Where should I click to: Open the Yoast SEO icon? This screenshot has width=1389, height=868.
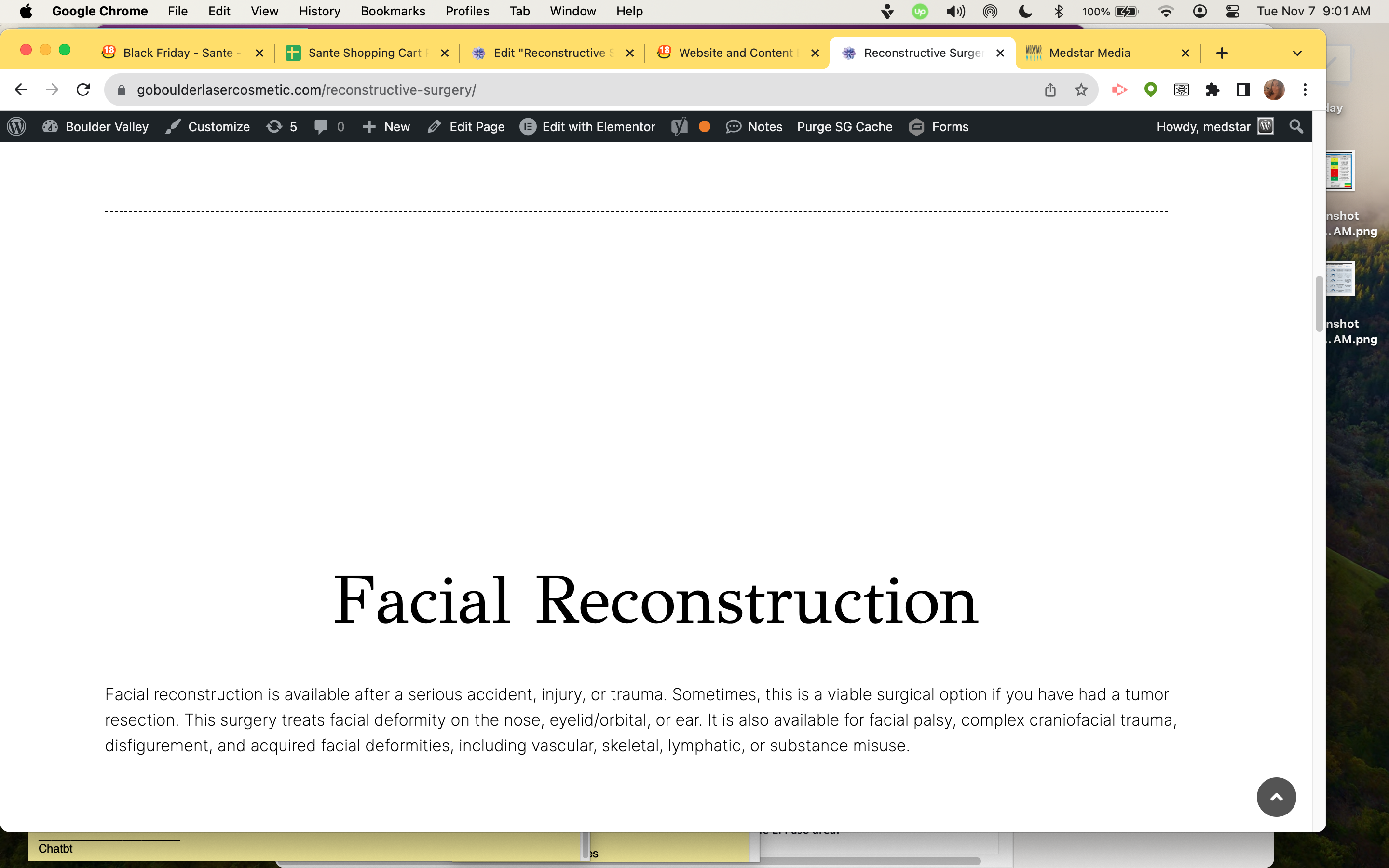tap(679, 126)
